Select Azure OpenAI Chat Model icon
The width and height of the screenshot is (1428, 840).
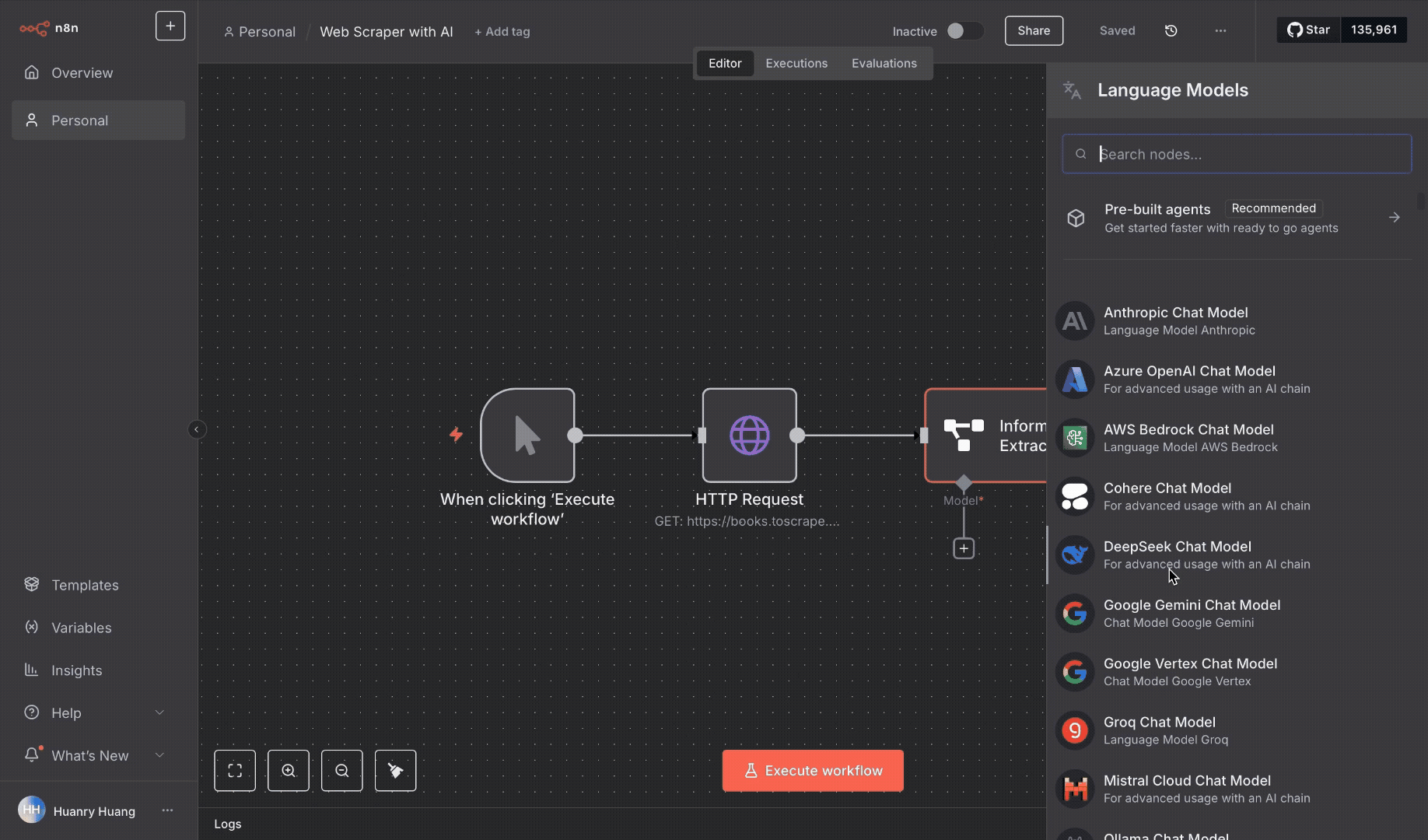pyautogui.click(x=1075, y=380)
